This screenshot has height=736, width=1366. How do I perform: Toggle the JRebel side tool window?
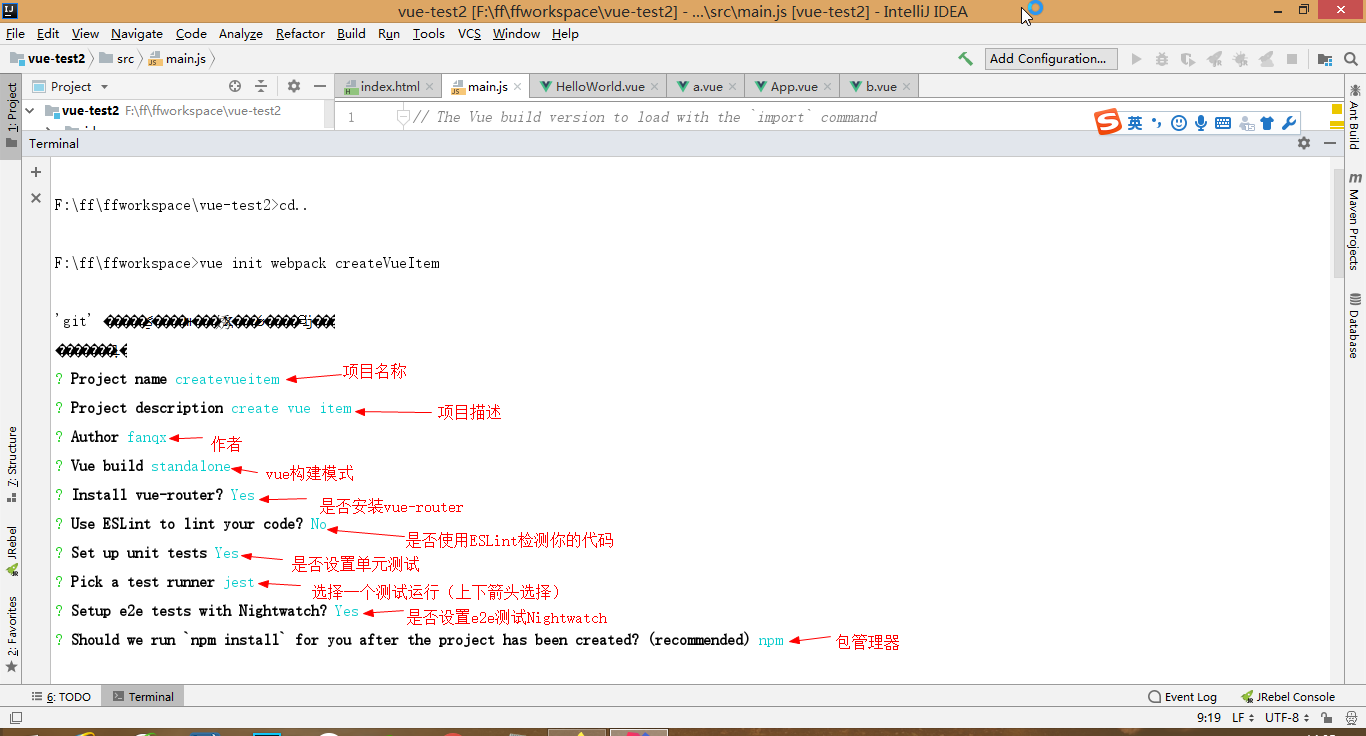click(x=12, y=552)
